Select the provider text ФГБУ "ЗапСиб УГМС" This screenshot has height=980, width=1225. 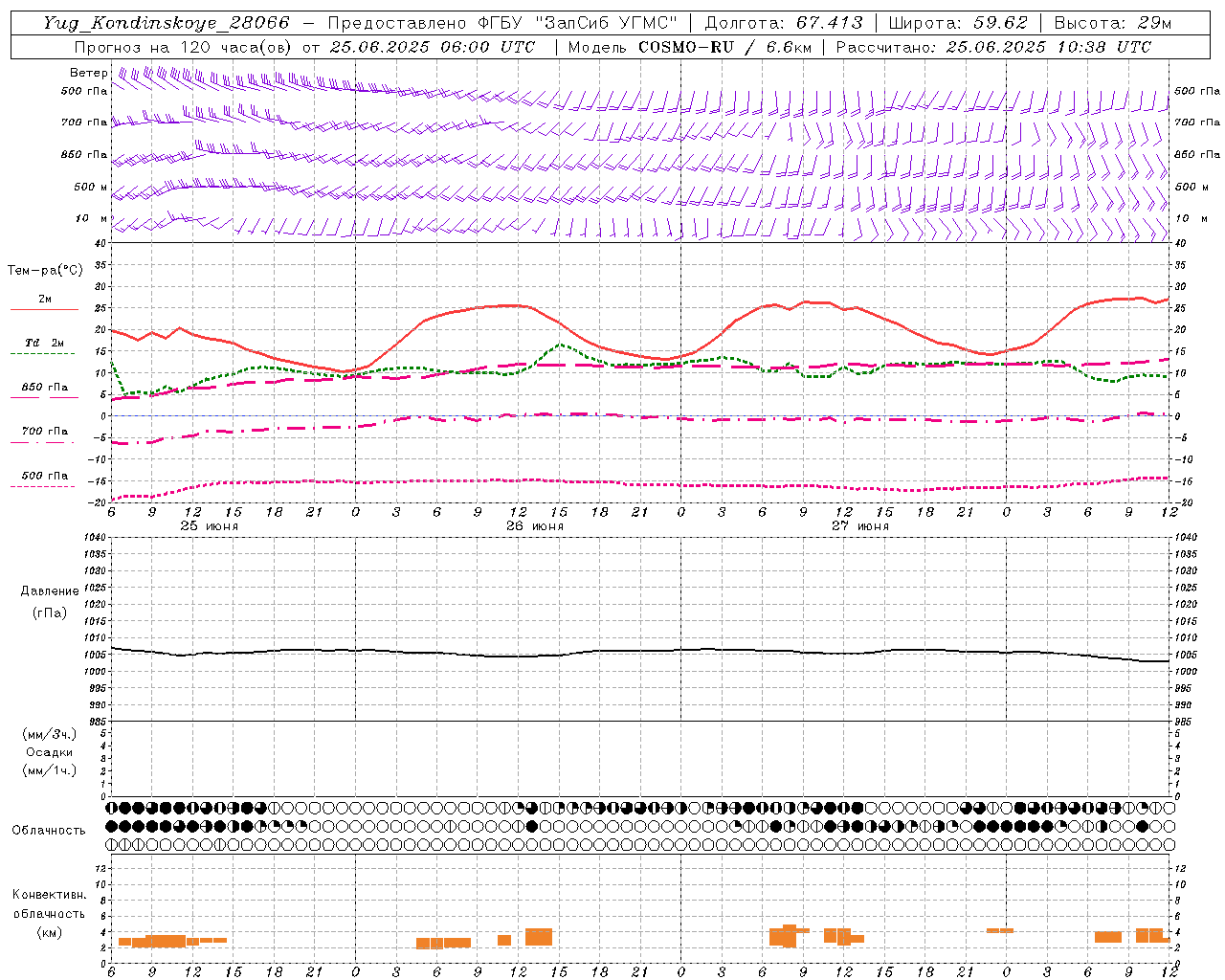click(x=577, y=23)
